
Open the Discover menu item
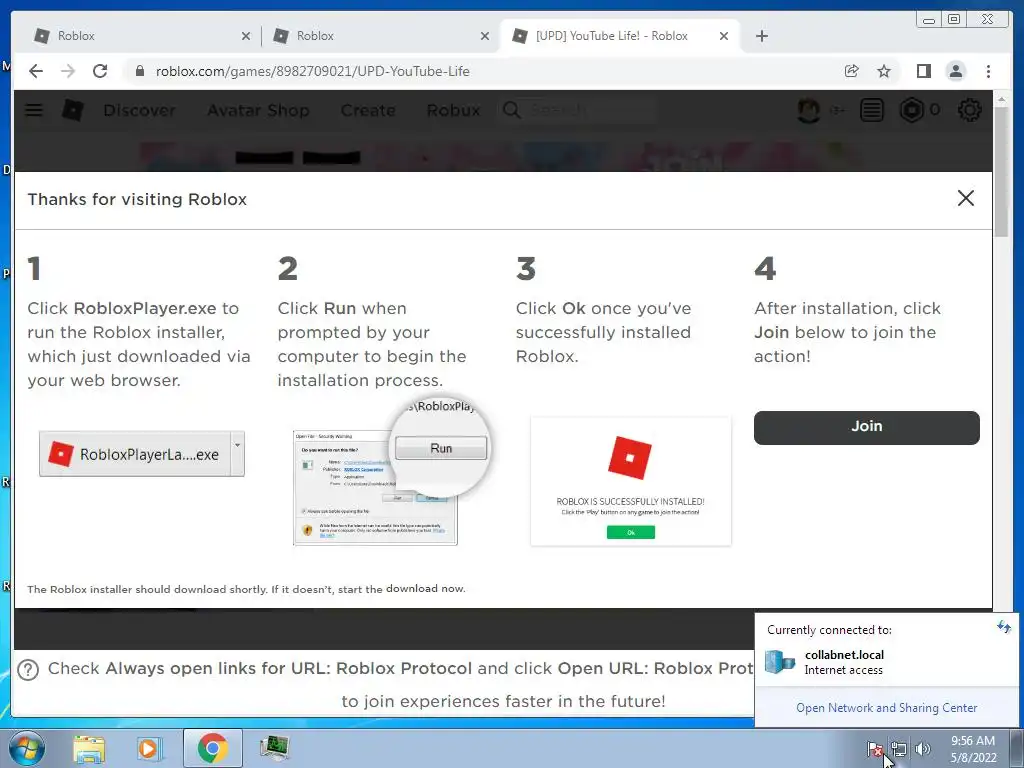pyautogui.click(x=139, y=110)
